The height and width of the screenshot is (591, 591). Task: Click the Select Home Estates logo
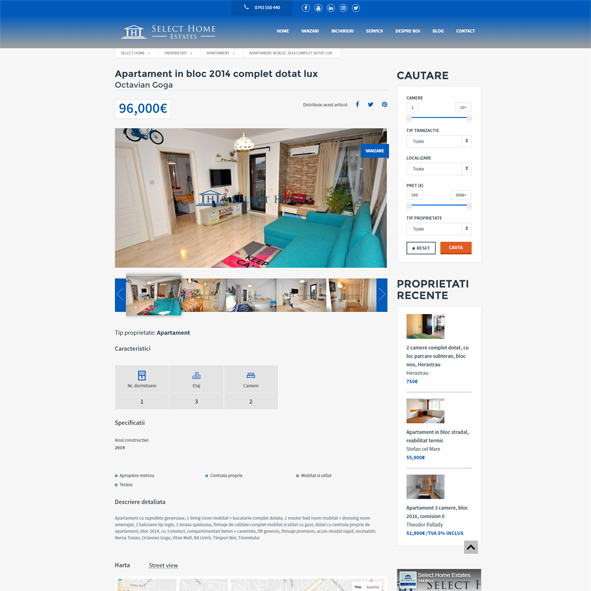[168, 32]
